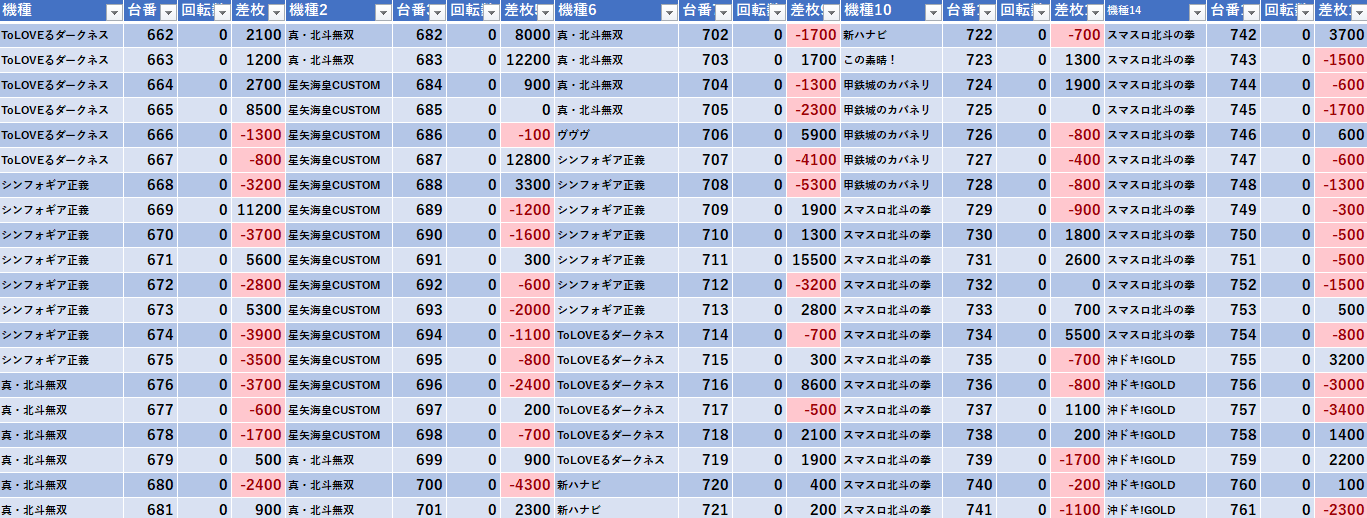Select the ヴヴヴ machine name cell
The height and width of the screenshot is (518, 1367).
click(x=616, y=135)
